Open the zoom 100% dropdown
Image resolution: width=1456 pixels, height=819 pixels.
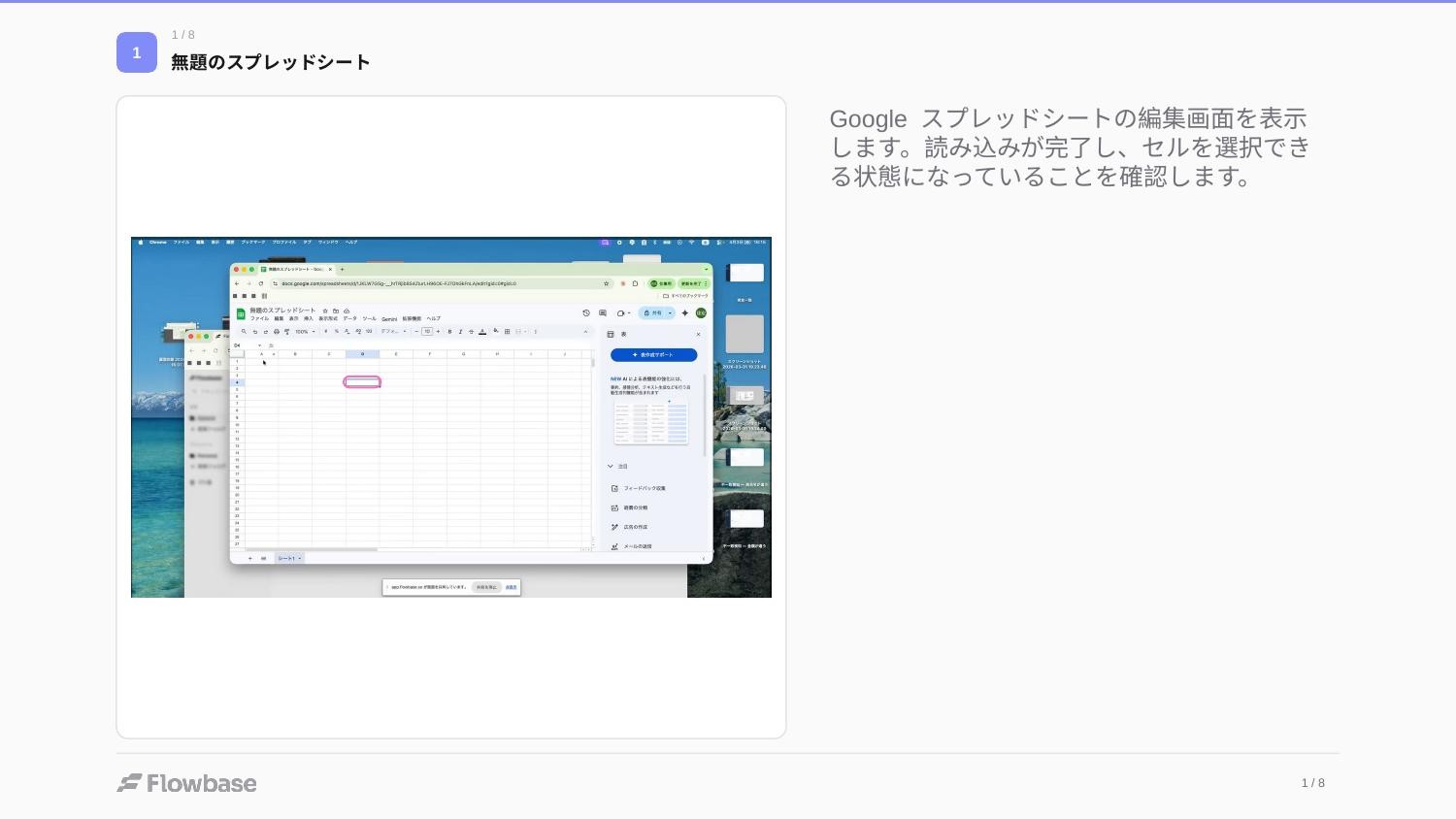point(305,332)
